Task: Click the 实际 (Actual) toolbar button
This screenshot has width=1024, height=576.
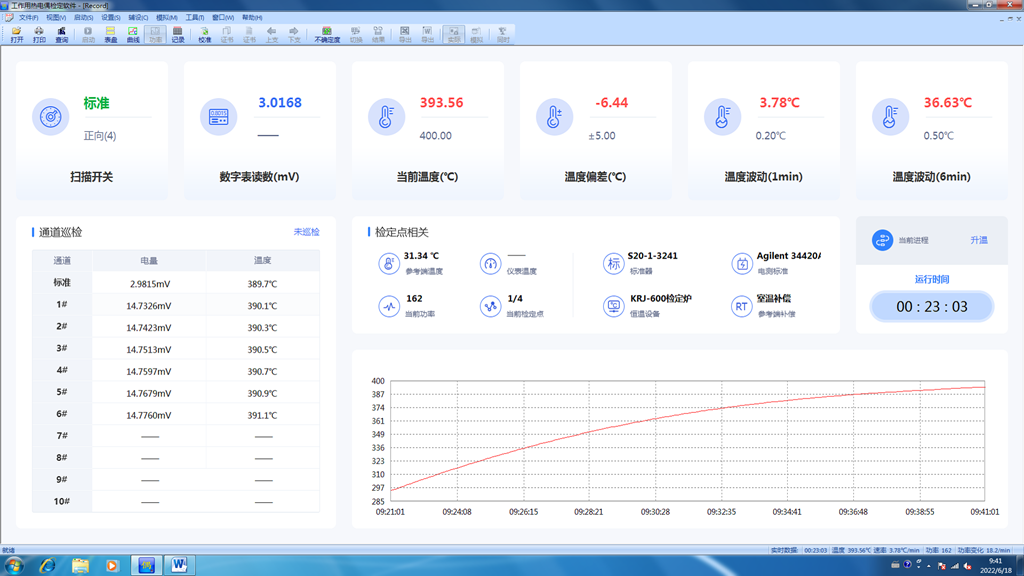Action: click(454, 35)
